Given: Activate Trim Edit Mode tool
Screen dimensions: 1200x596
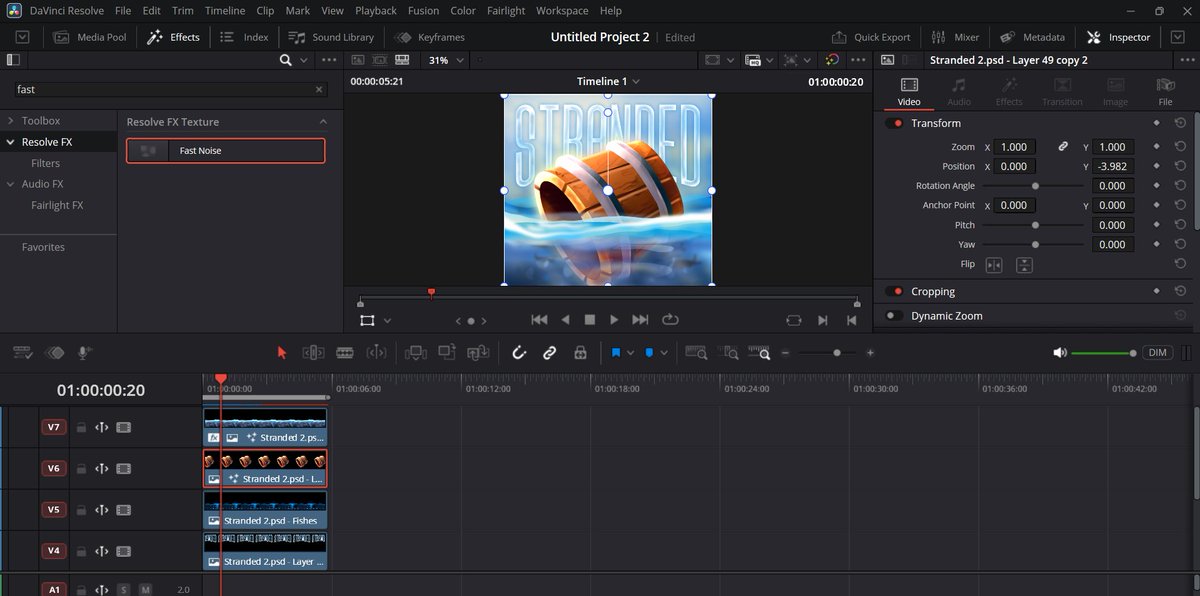Looking at the screenshot, I should click(x=313, y=352).
